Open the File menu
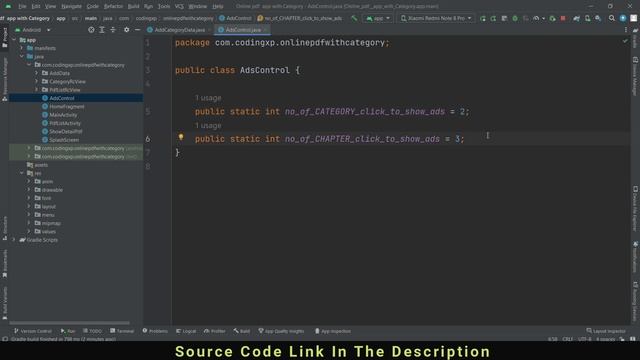Screen dimensions: 640x360 [x=22, y=6]
